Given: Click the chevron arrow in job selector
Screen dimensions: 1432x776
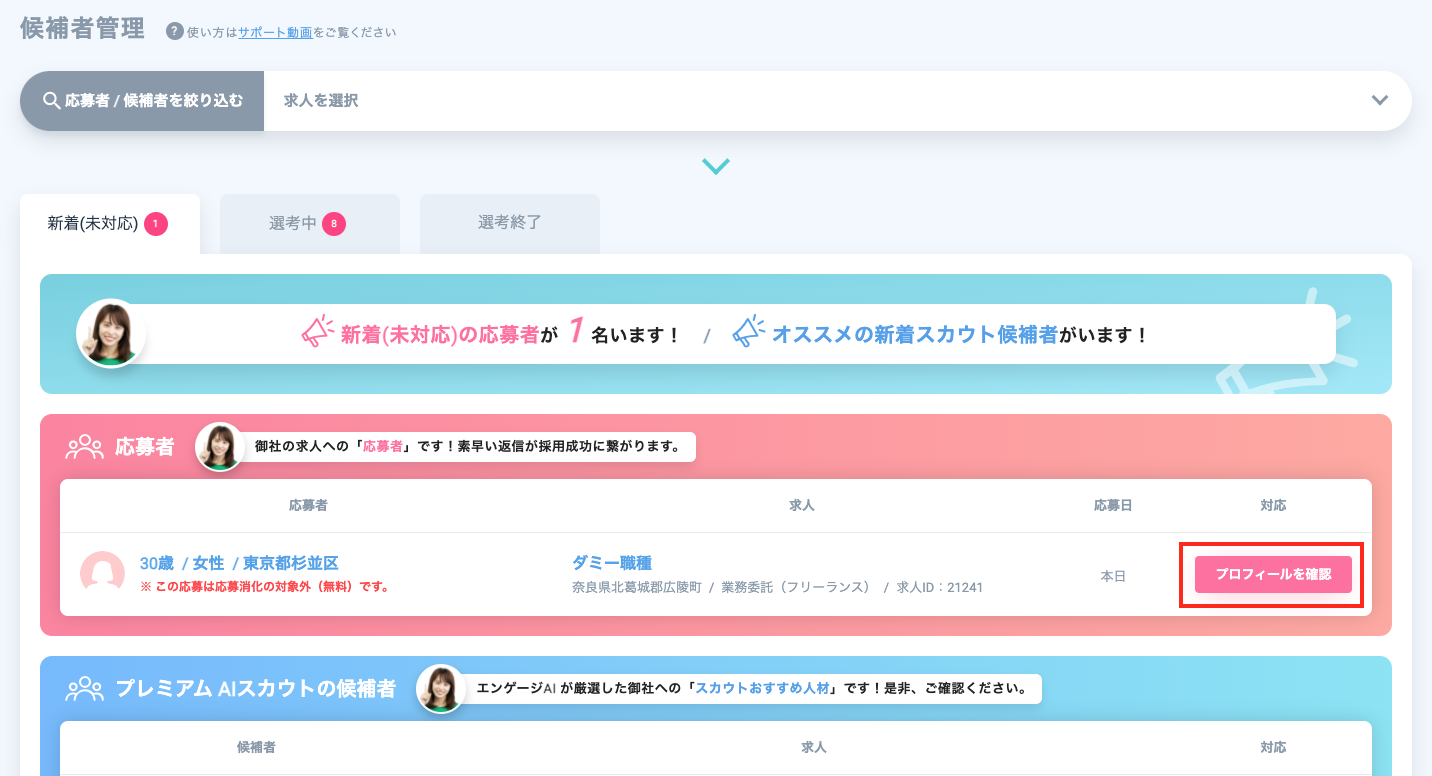Looking at the screenshot, I should pos(1380,100).
